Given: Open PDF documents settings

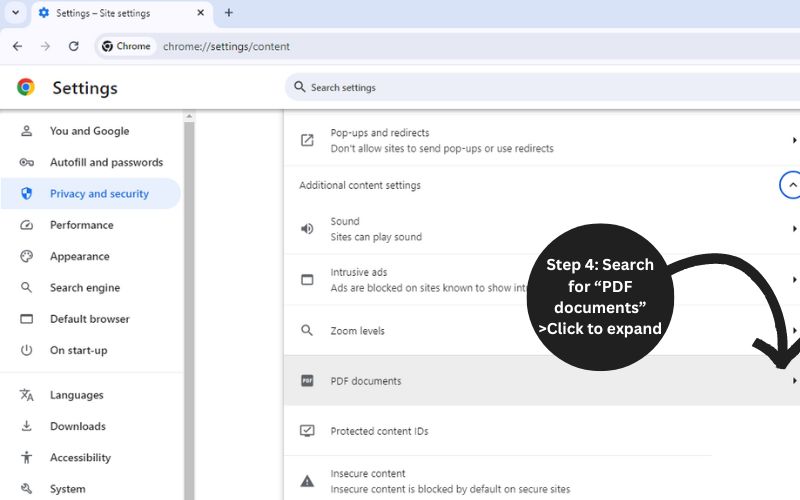Looking at the screenshot, I should pos(542,381).
